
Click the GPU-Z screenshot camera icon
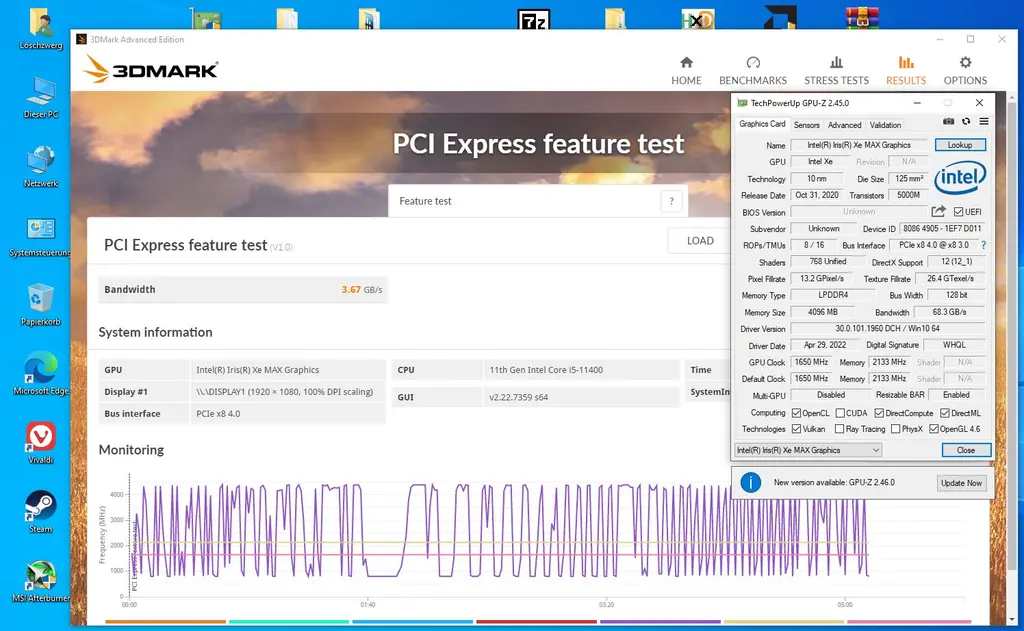point(949,122)
